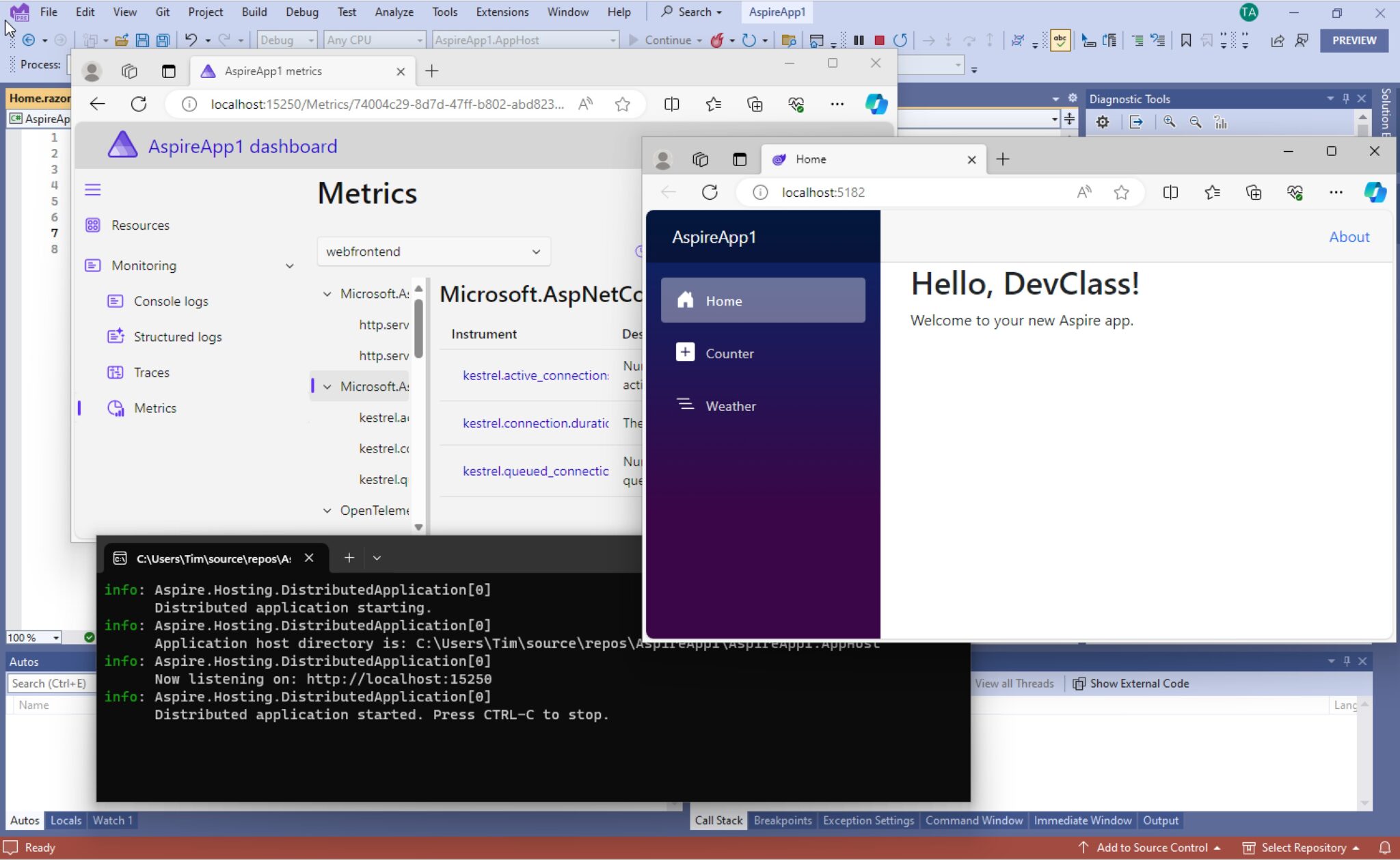Collapse the Monitoring section chevron
Image resolution: width=1400 pixels, height=860 pixels.
pyautogui.click(x=290, y=265)
